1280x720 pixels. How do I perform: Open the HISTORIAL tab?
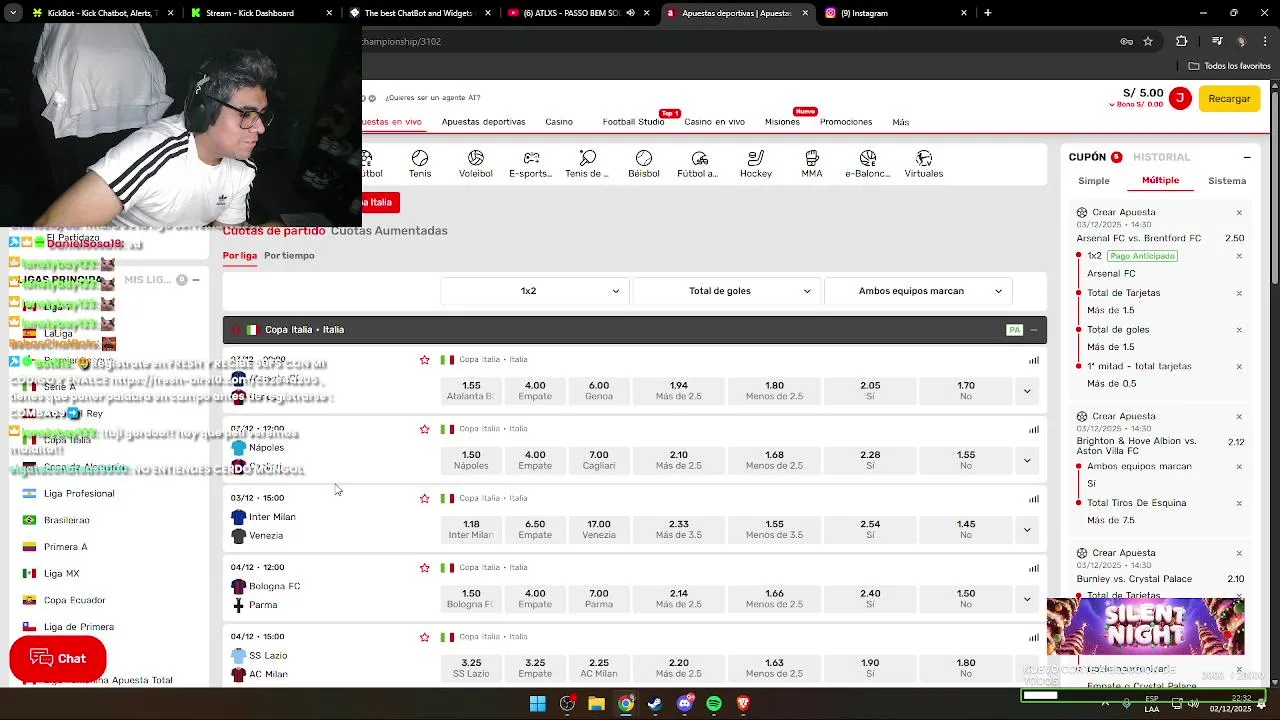pyautogui.click(x=1161, y=157)
